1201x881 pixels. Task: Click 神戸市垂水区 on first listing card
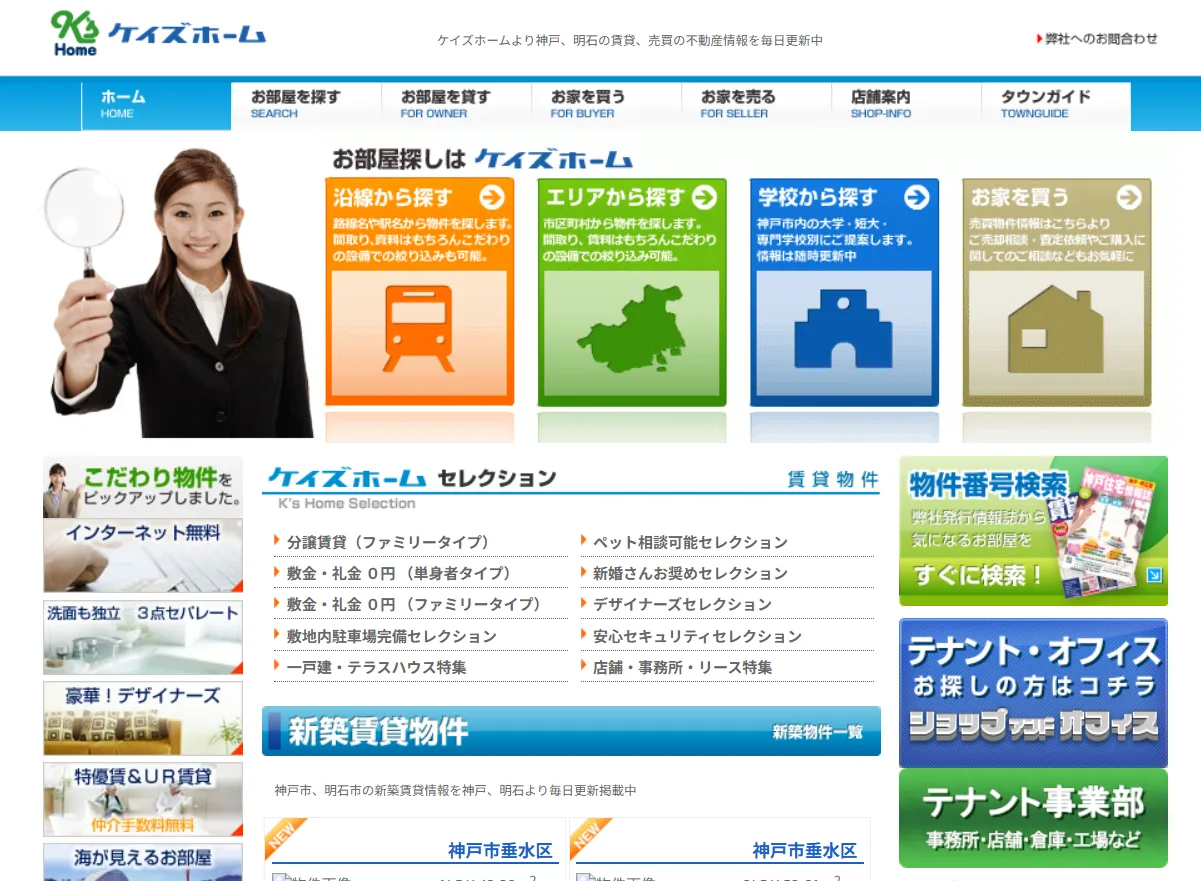pos(500,851)
